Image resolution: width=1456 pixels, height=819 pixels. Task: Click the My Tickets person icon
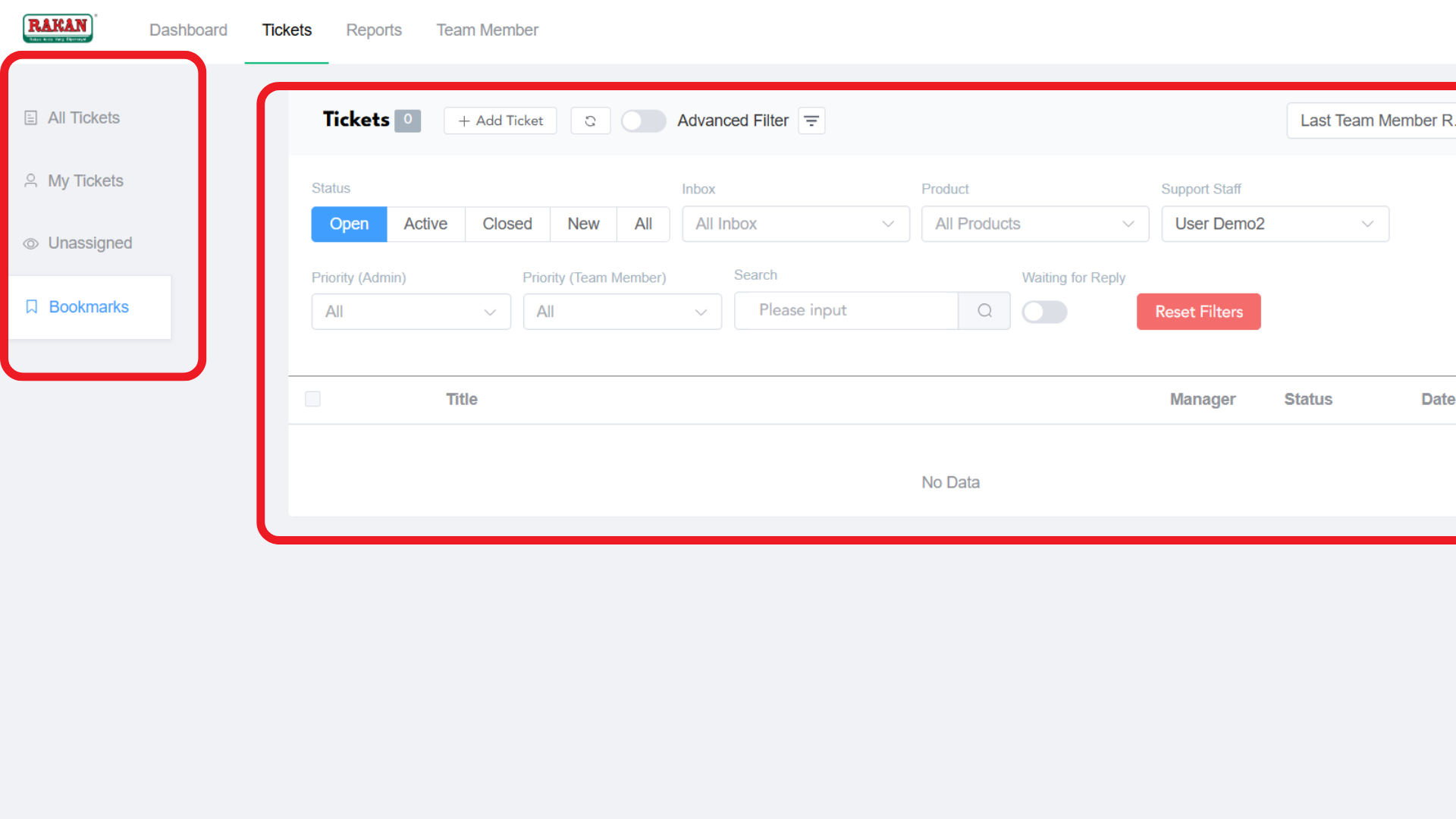pyautogui.click(x=30, y=180)
